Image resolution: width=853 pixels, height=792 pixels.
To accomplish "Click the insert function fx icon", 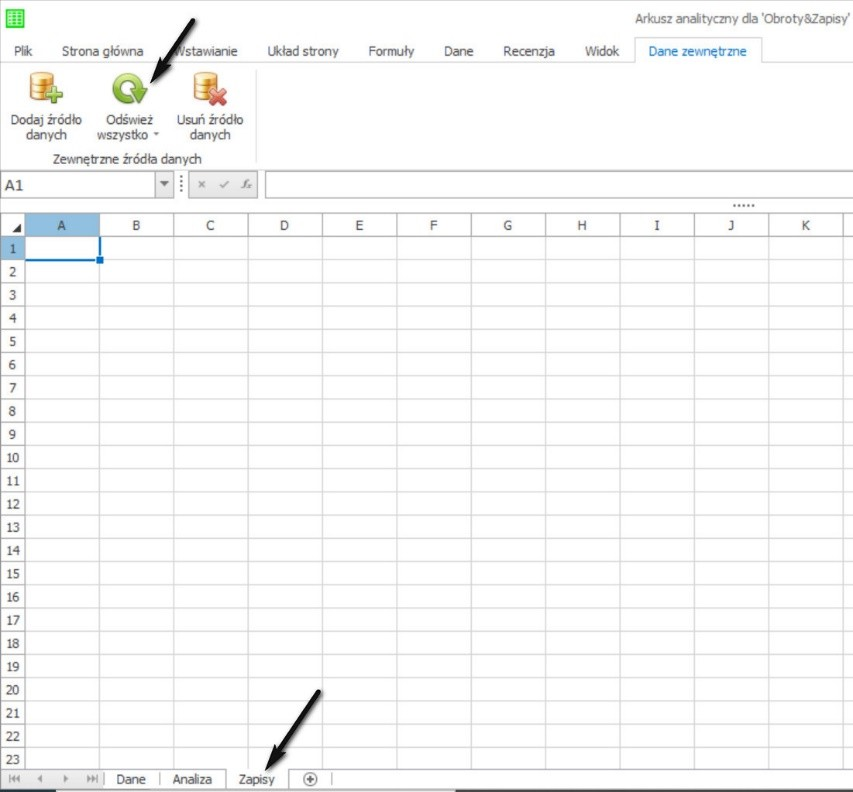I will [x=246, y=184].
